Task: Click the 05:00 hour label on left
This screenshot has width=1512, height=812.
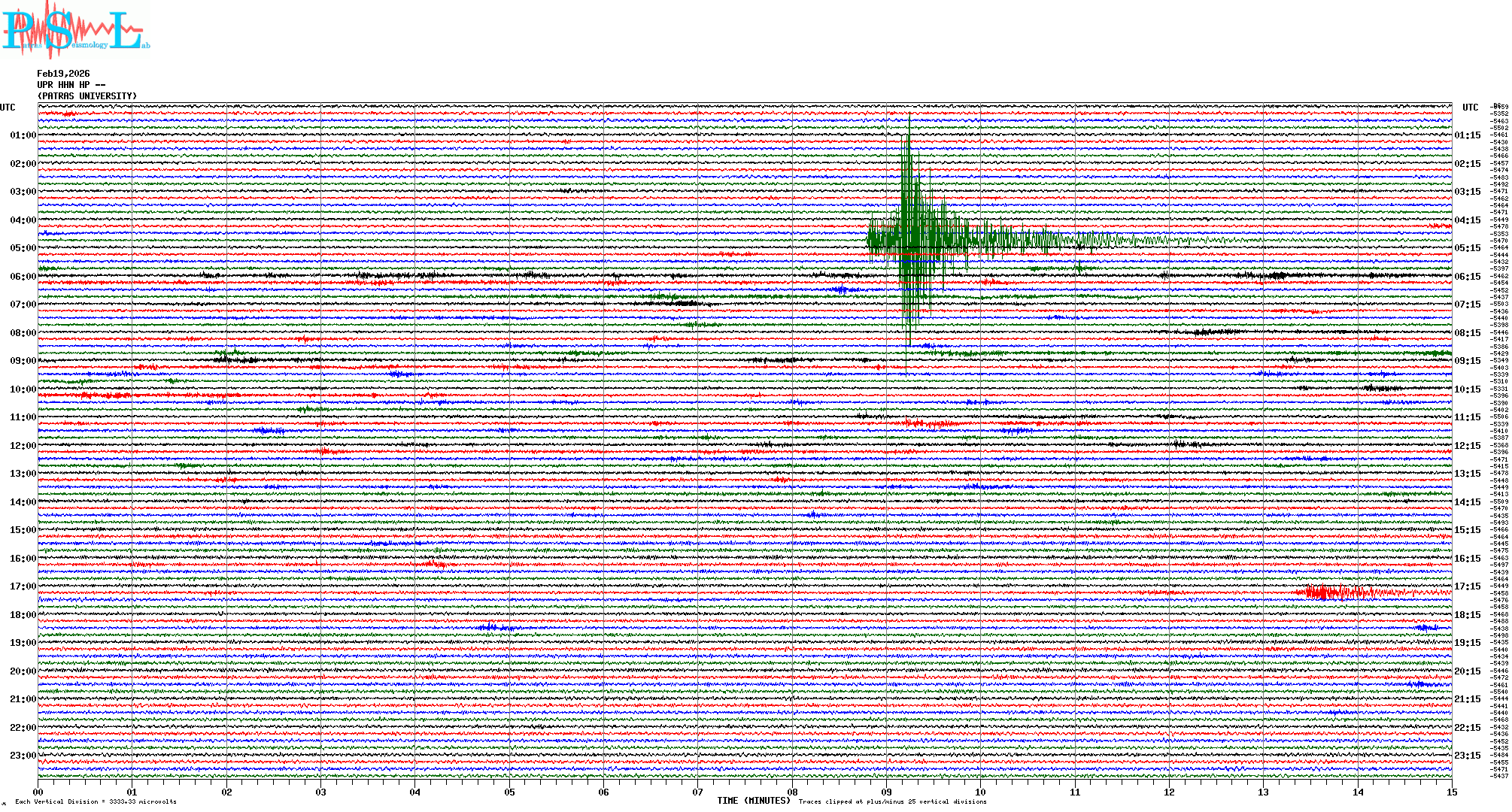Action: (x=23, y=248)
